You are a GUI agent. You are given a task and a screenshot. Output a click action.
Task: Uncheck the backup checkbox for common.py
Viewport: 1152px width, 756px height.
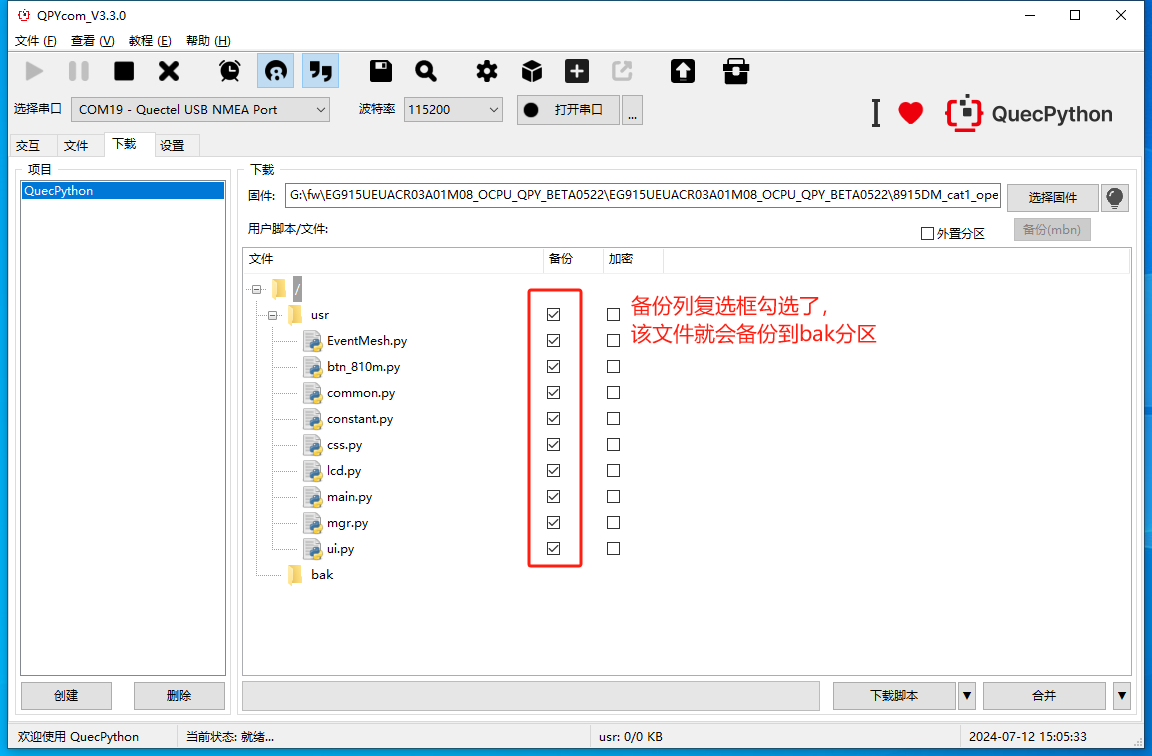point(554,392)
